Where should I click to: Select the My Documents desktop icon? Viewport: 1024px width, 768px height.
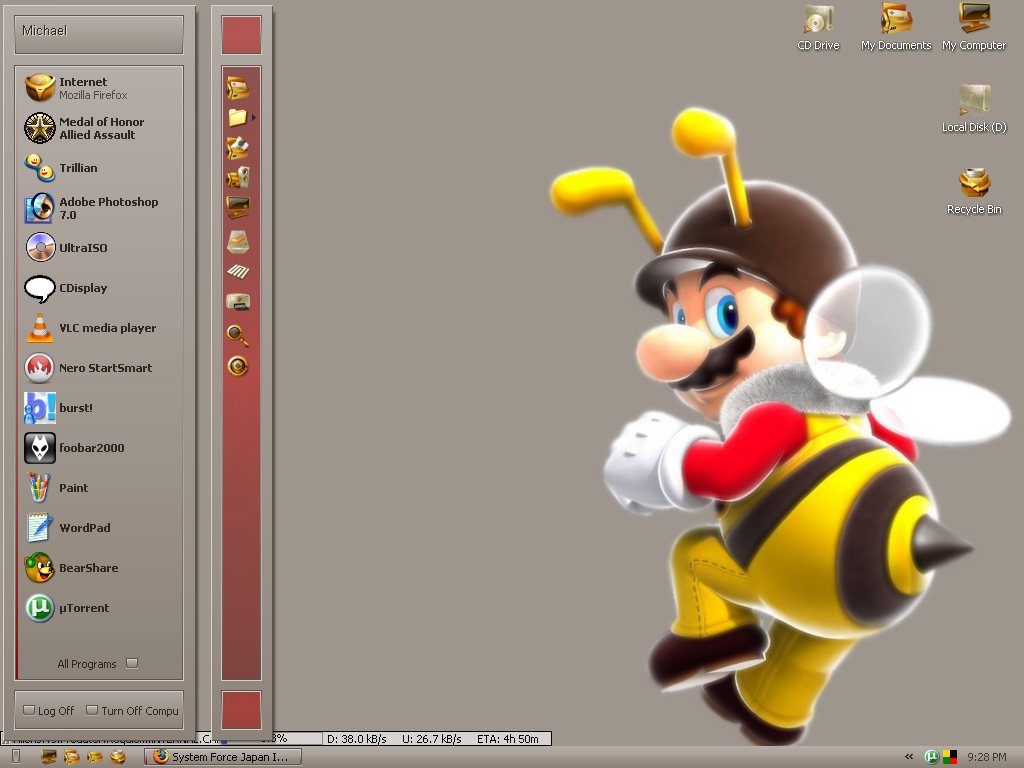click(896, 28)
